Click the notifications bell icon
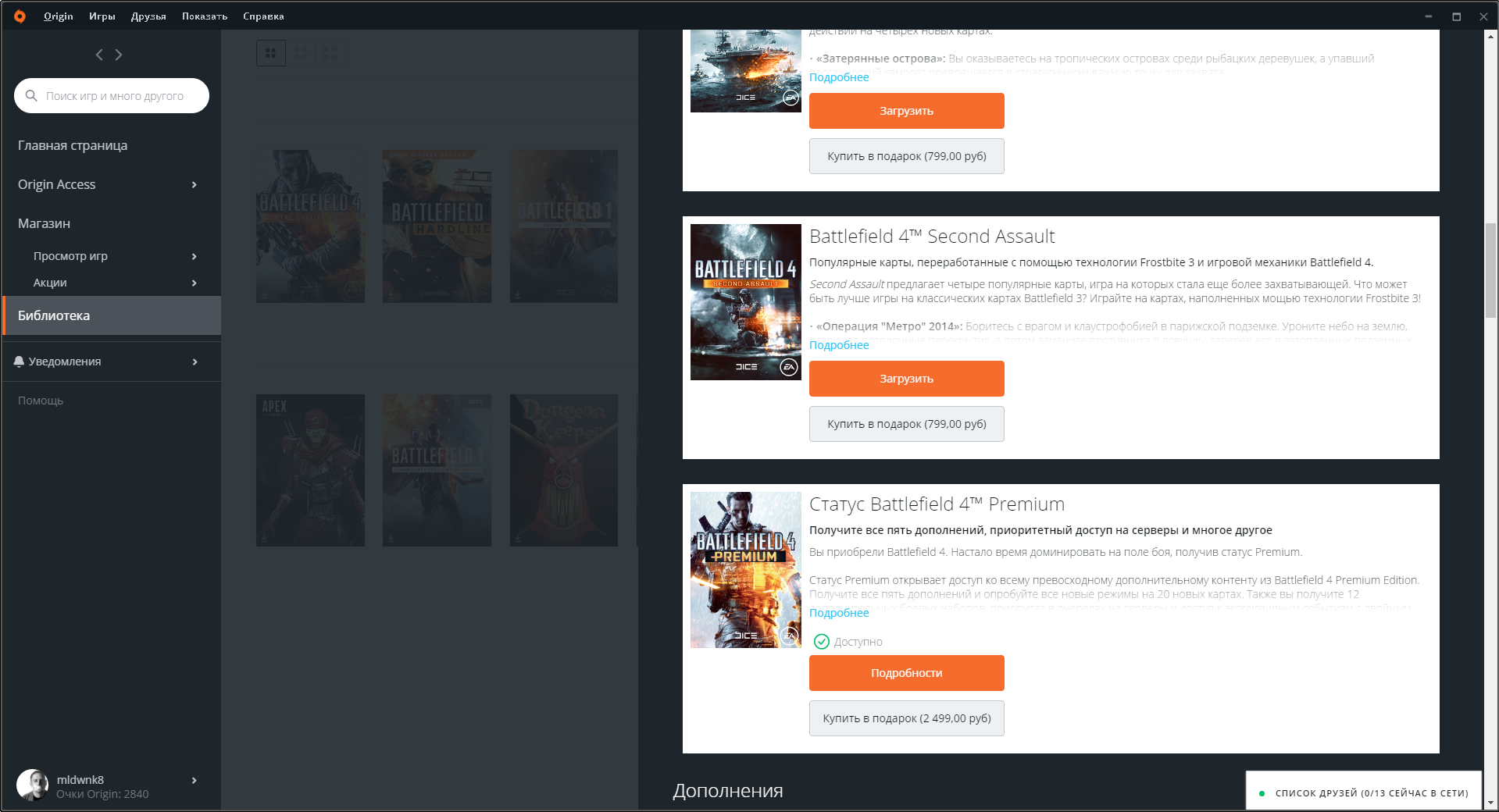Image resolution: width=1499 pixels, height=812 pixels. click(19, 361)
